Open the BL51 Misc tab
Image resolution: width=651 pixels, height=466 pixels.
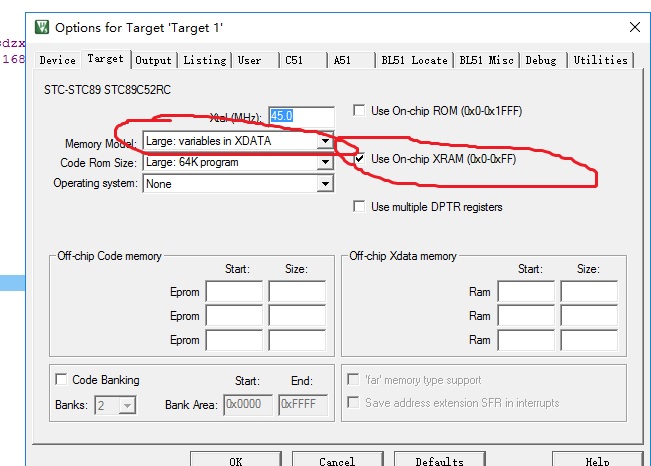tap(486, 60)
